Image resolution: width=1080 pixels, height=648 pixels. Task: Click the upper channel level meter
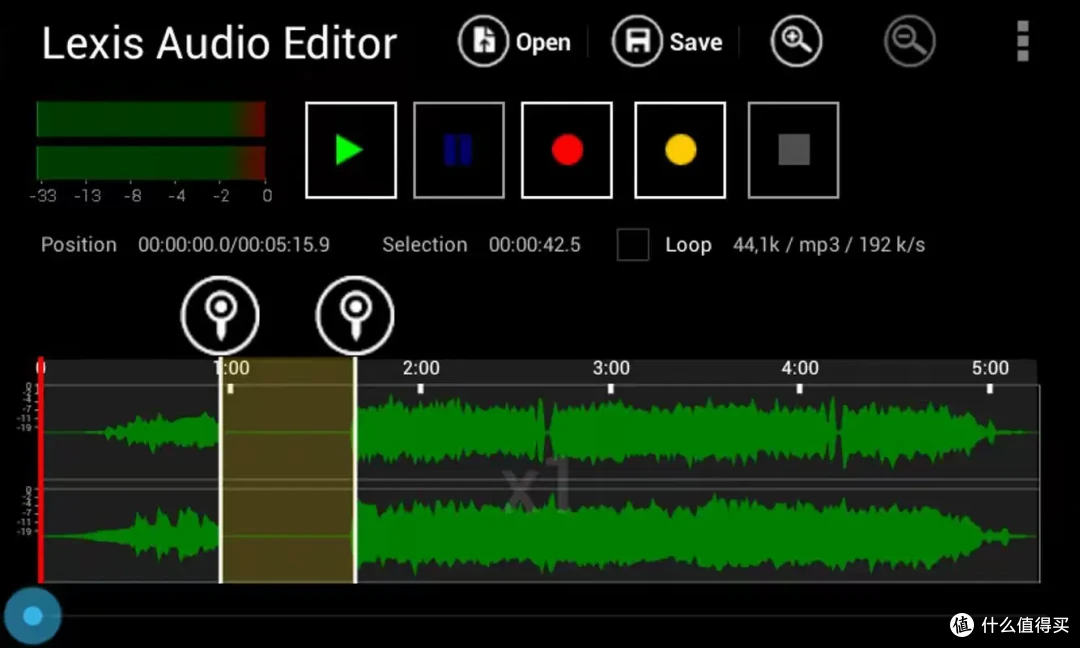click(x=151, y=119)
